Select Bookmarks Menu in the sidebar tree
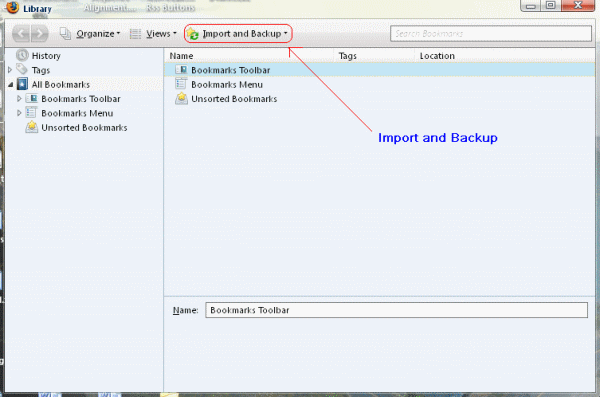The width and height of the screenshot is (600, 397). (77, 113)
